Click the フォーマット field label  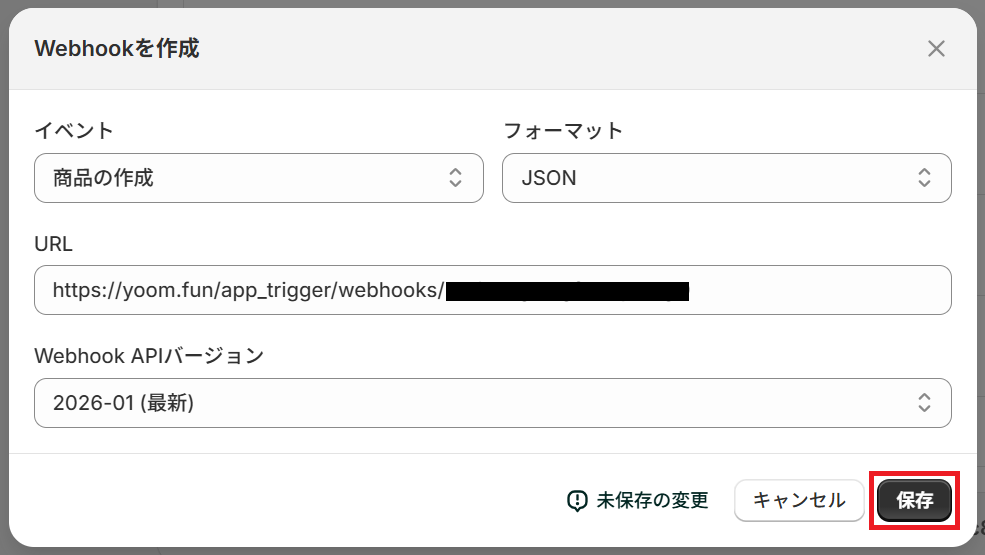click(563, 131)
